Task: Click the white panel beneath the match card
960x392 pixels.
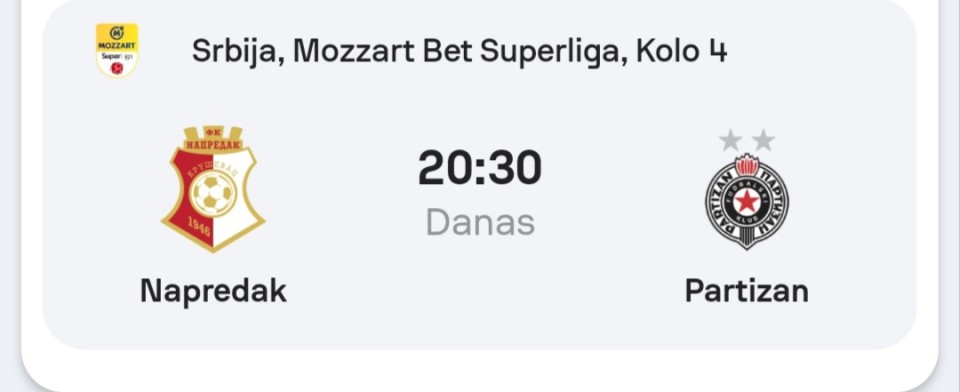Action: [x=479, y=369]
